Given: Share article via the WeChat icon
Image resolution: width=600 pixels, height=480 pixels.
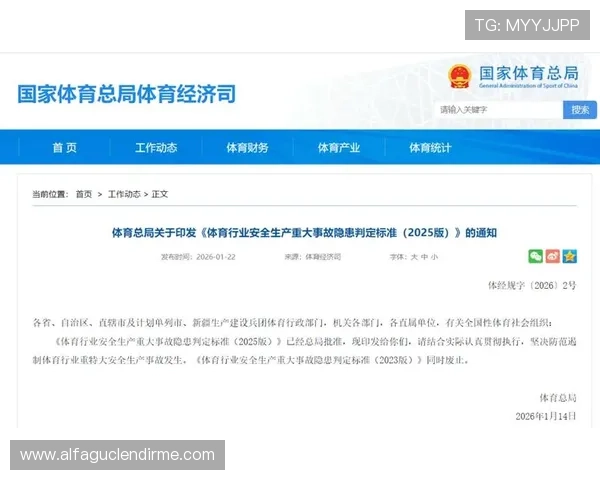Looking at the screenshot, I should coord(535,256).
